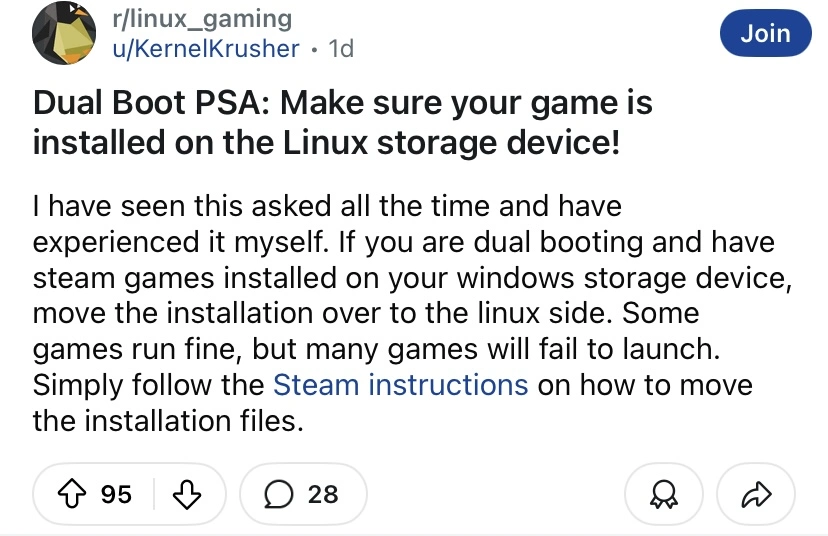
Task: Click the comment count showing 28
Action: pos(323,493)
